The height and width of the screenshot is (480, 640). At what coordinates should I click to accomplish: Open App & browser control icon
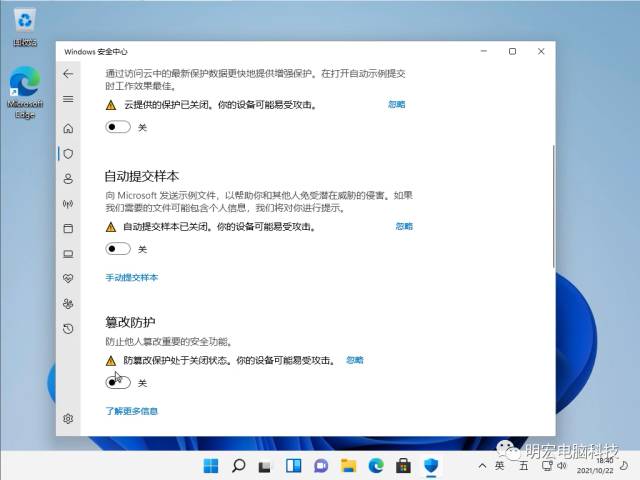[68, 229]
